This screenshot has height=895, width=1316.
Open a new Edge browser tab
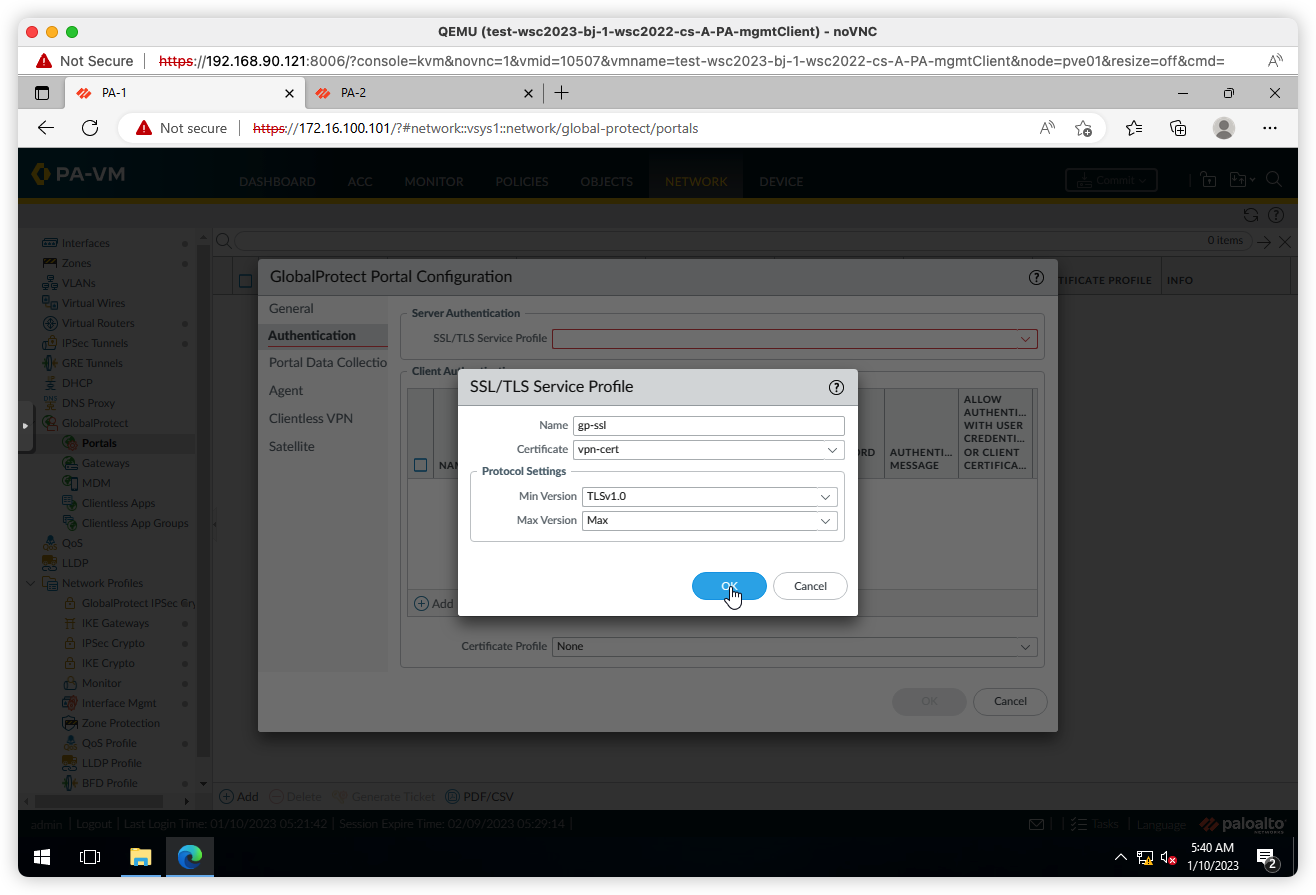(562, 93)
